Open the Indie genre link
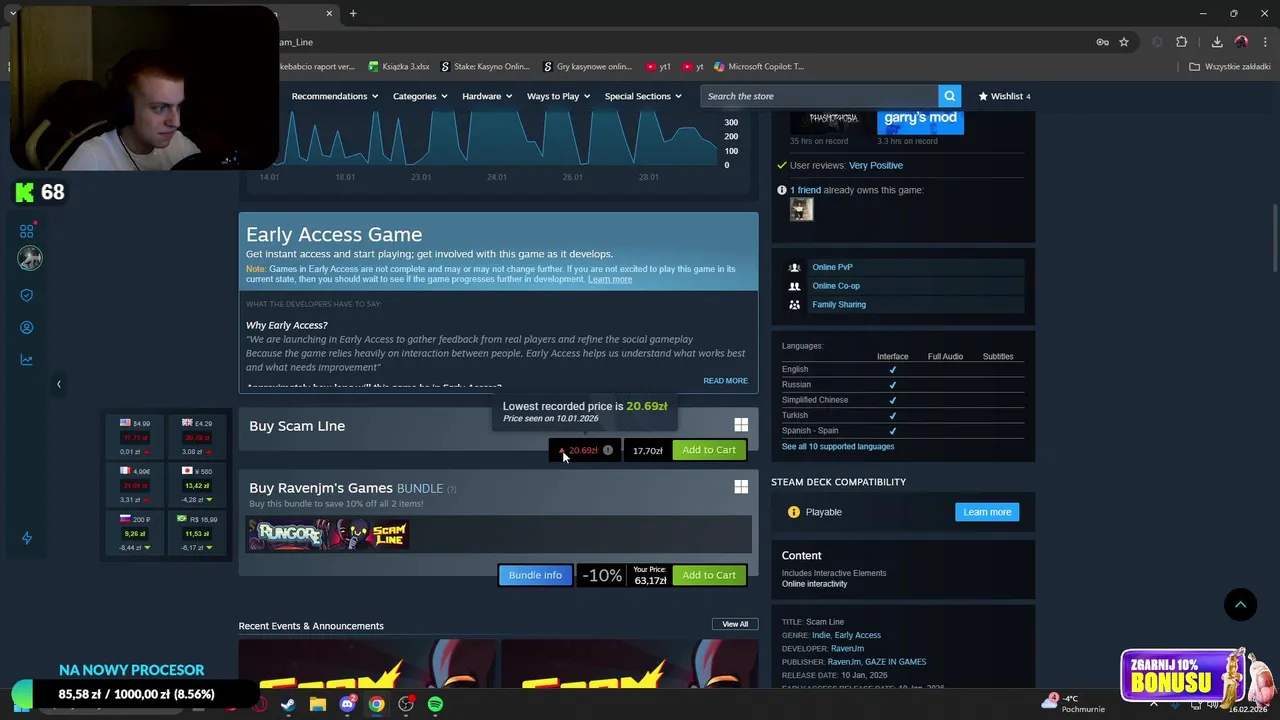The height and width of the screenshot is (720, 1280). pyautogui.click(x=821, y=635)
